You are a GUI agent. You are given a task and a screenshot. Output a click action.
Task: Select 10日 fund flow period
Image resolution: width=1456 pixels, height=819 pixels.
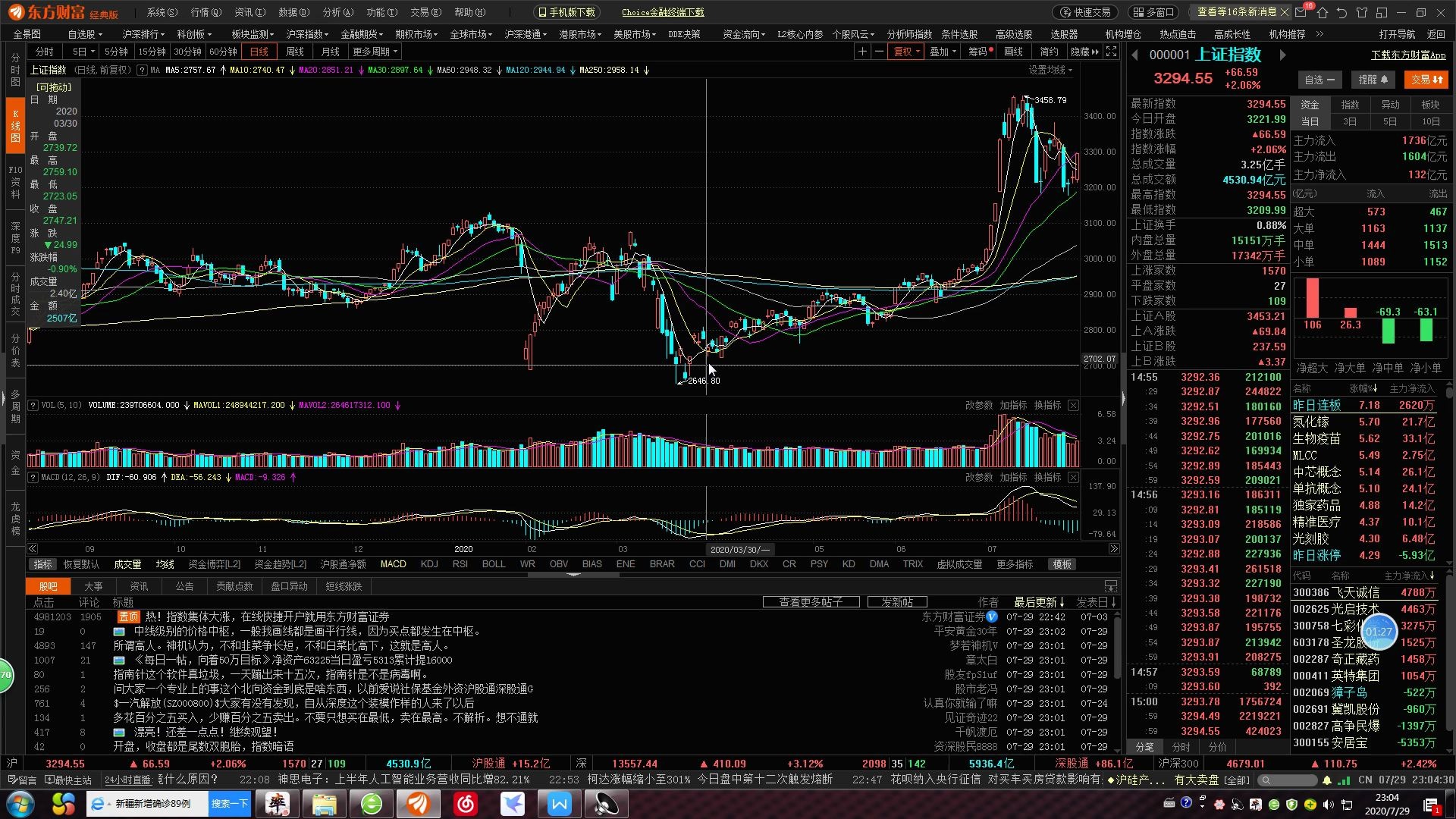[1430, 122]
